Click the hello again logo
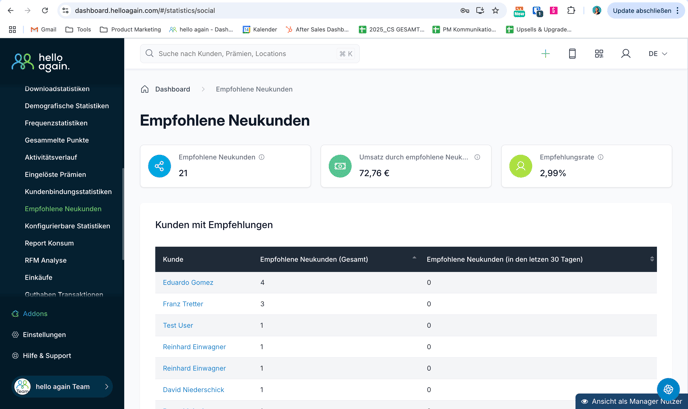 [40, 62]
